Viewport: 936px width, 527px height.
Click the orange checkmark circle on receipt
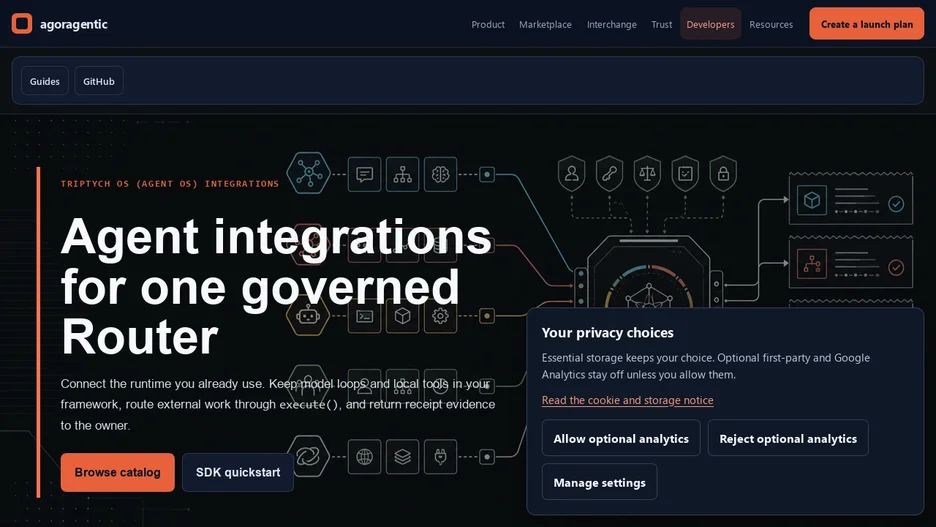point(896,267)
